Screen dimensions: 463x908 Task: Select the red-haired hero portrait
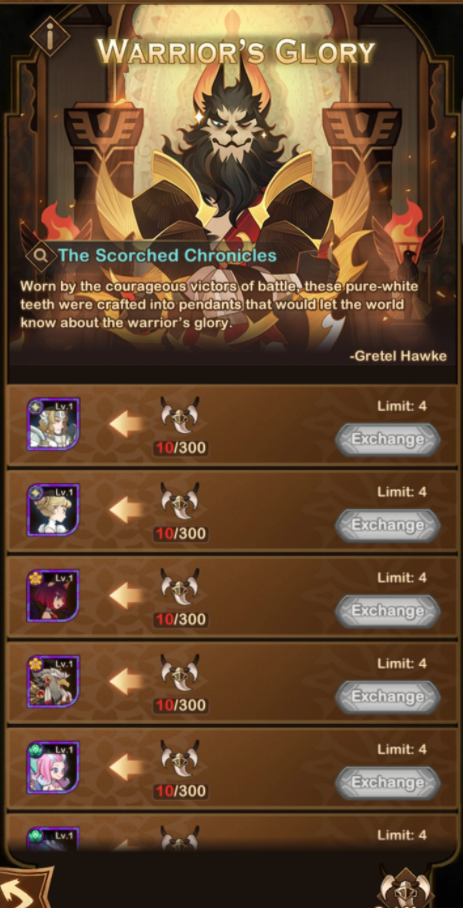coord(53,595)
